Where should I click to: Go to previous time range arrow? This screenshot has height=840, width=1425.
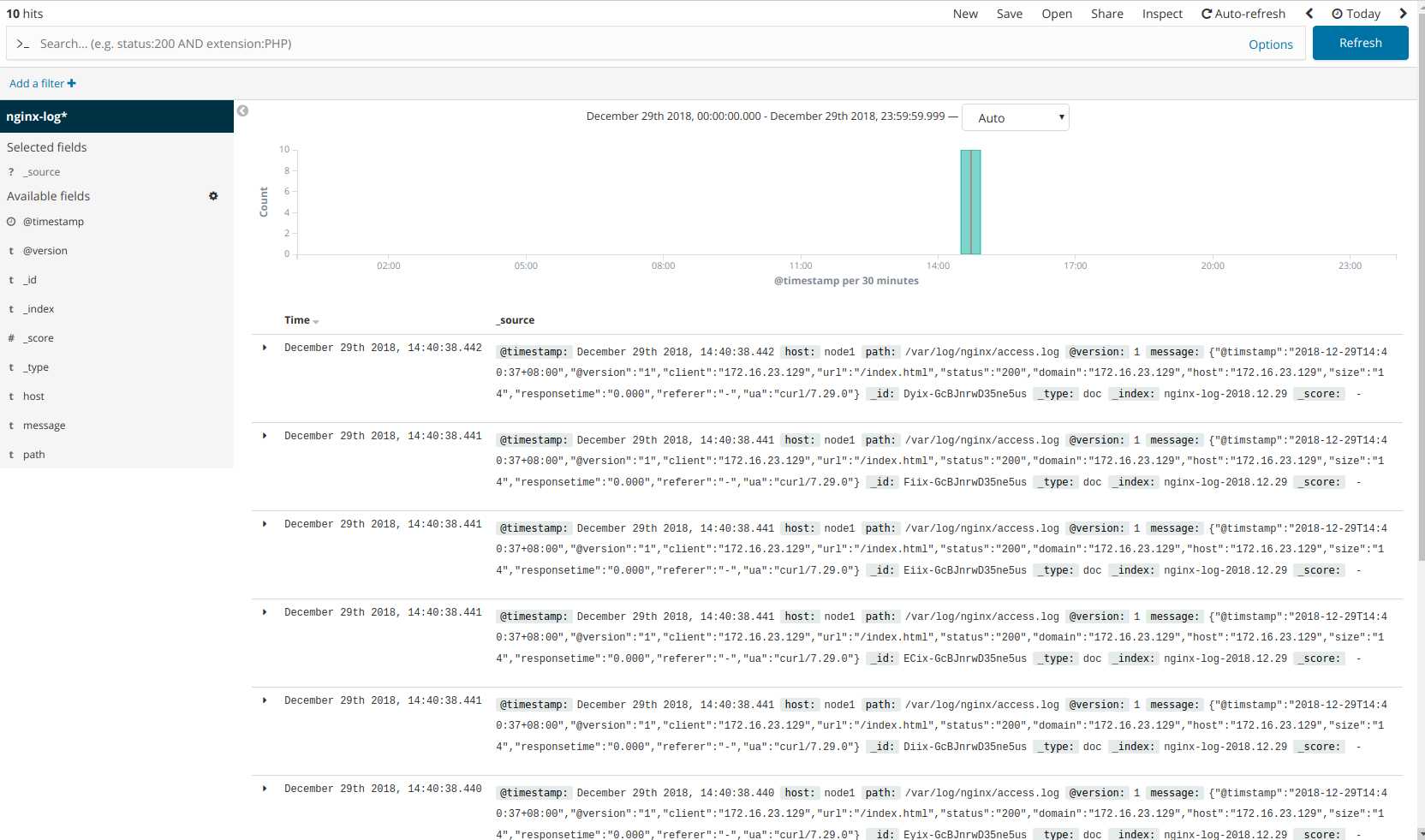click(1309, 14)
